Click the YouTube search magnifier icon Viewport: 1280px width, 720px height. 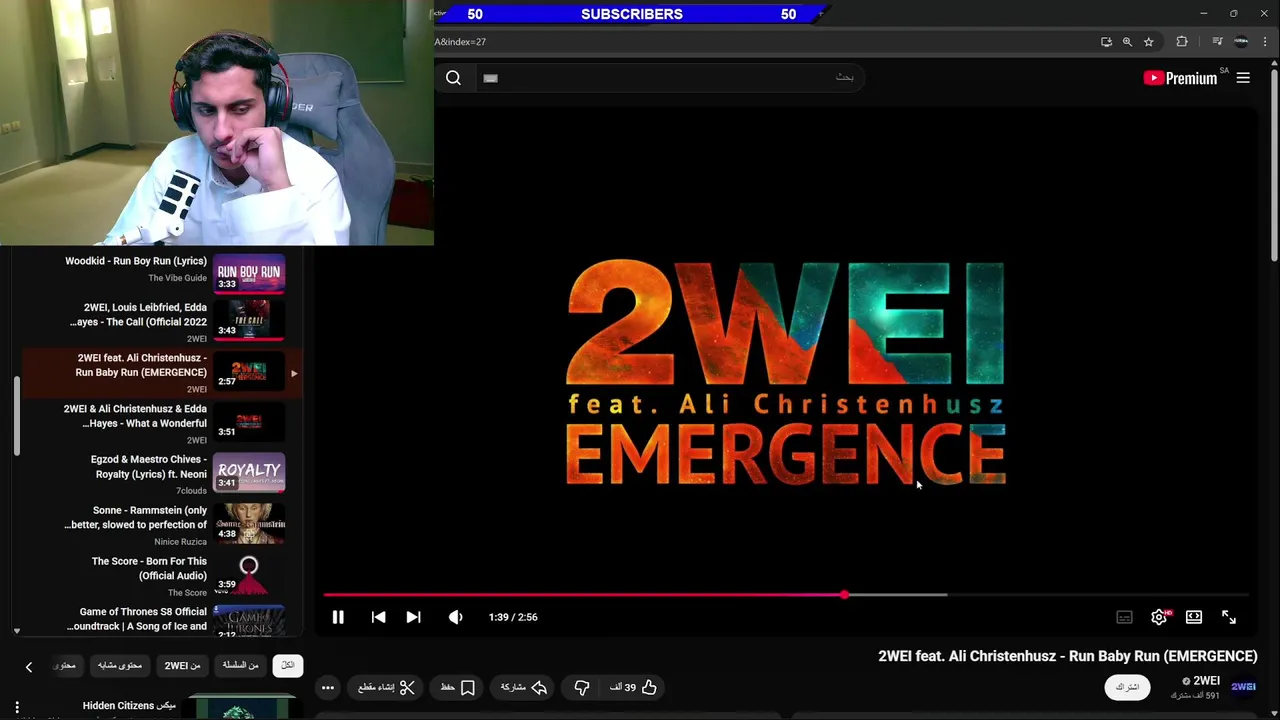[x=453, y=78]
